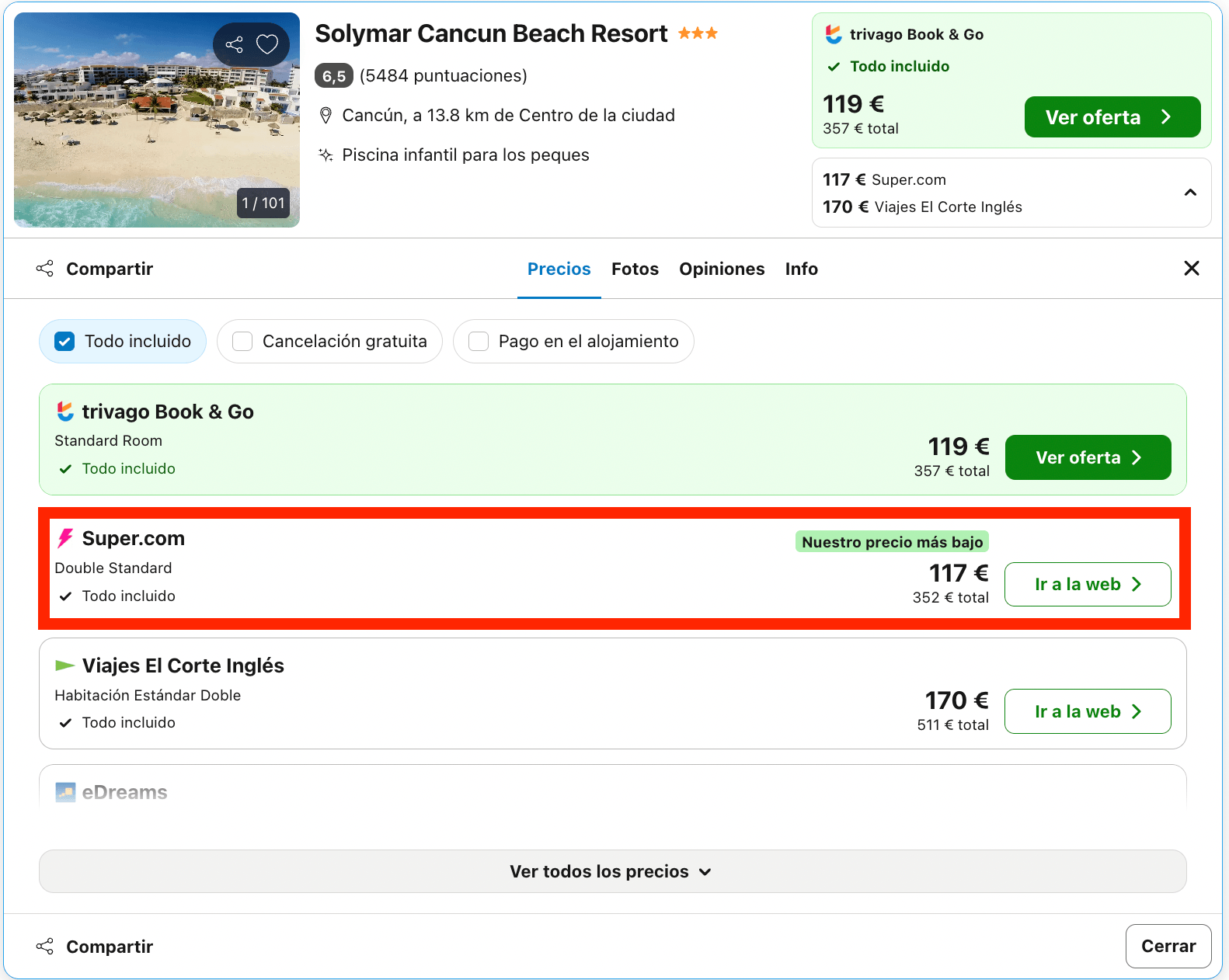The image size is (1229, 980).
Task: Click the Solymar Cancun Beach Resort title
Action: point(491,33)
